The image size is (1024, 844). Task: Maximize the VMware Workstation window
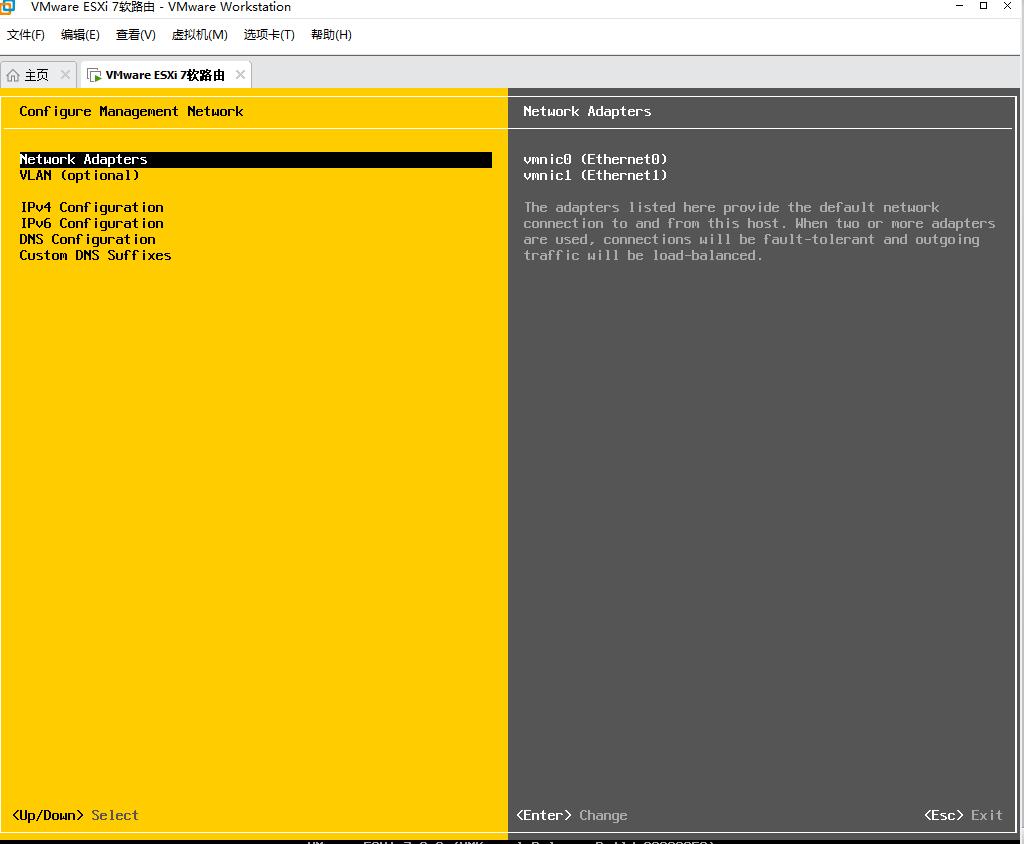click(983, 6)
